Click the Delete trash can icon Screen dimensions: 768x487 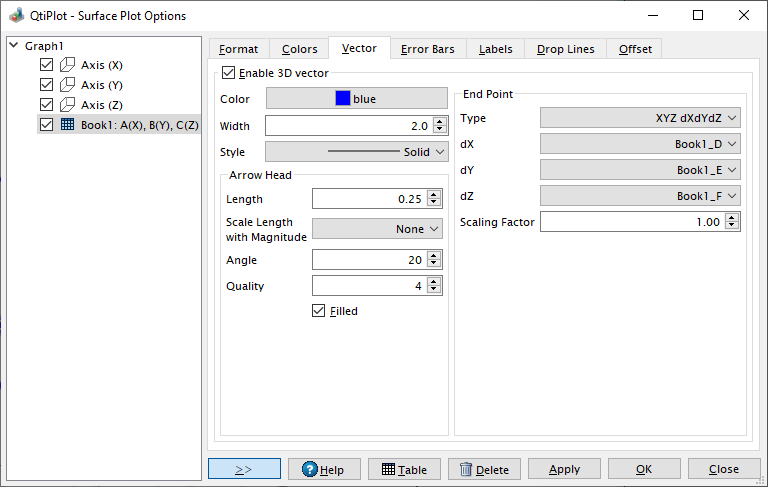point(467,470)
